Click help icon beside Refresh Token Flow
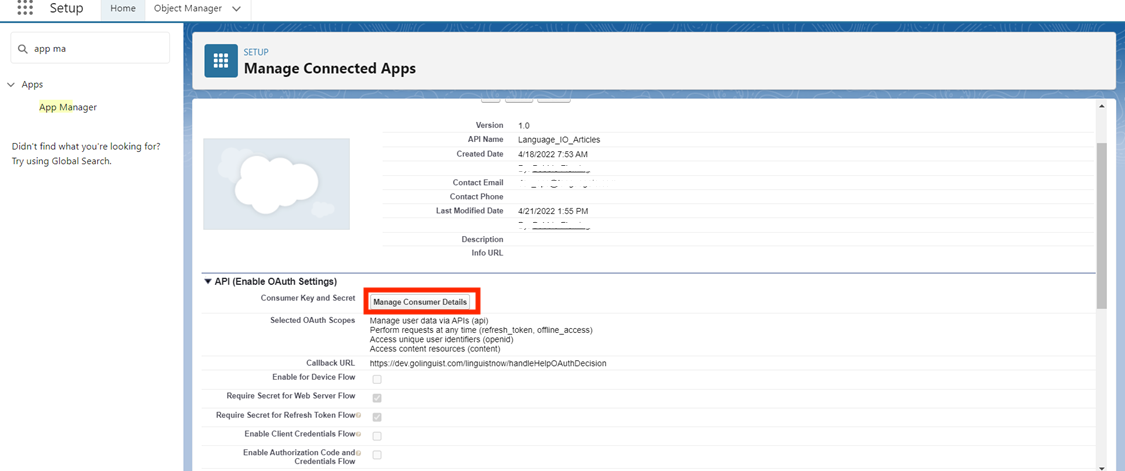Image resolution: width=1125 pixels, height=471 pixels. (358, 416)
